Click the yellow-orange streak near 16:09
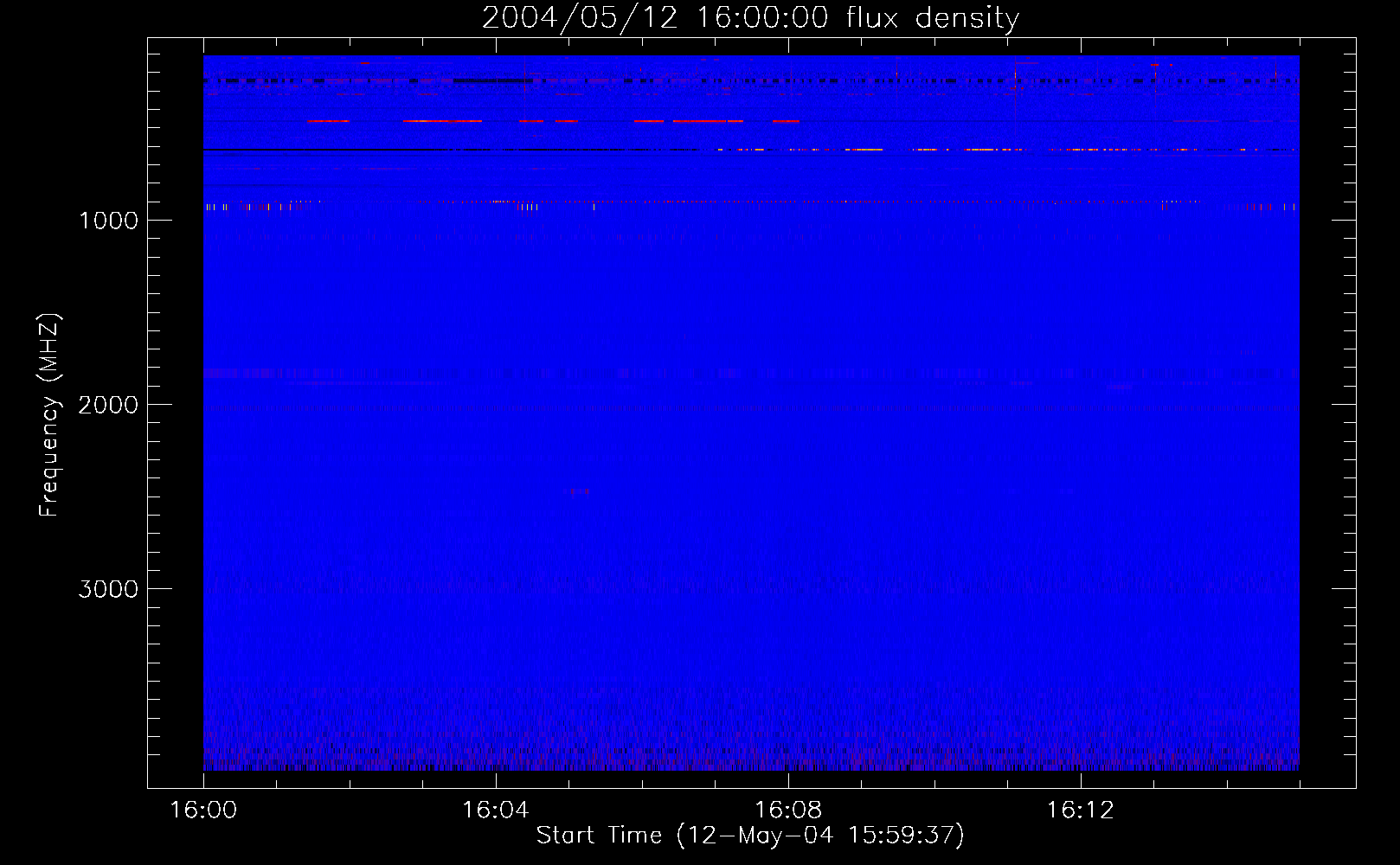 (864, 150)
